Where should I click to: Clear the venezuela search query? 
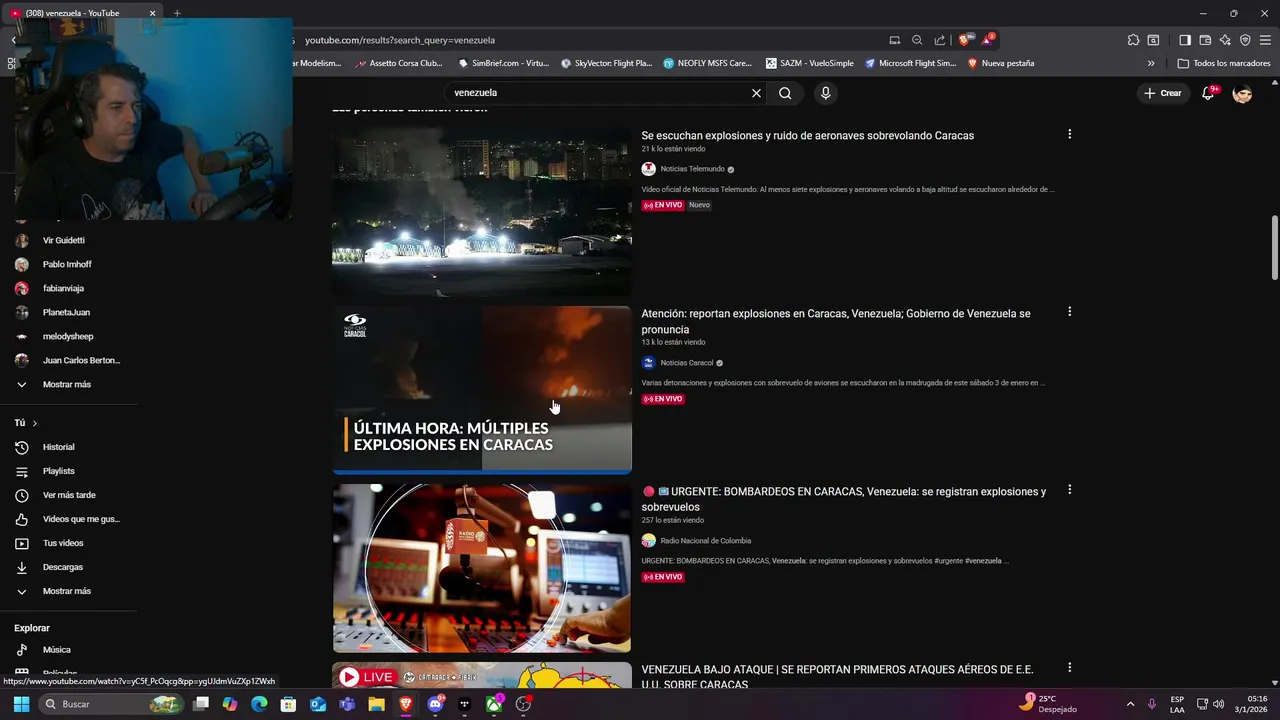756,93
